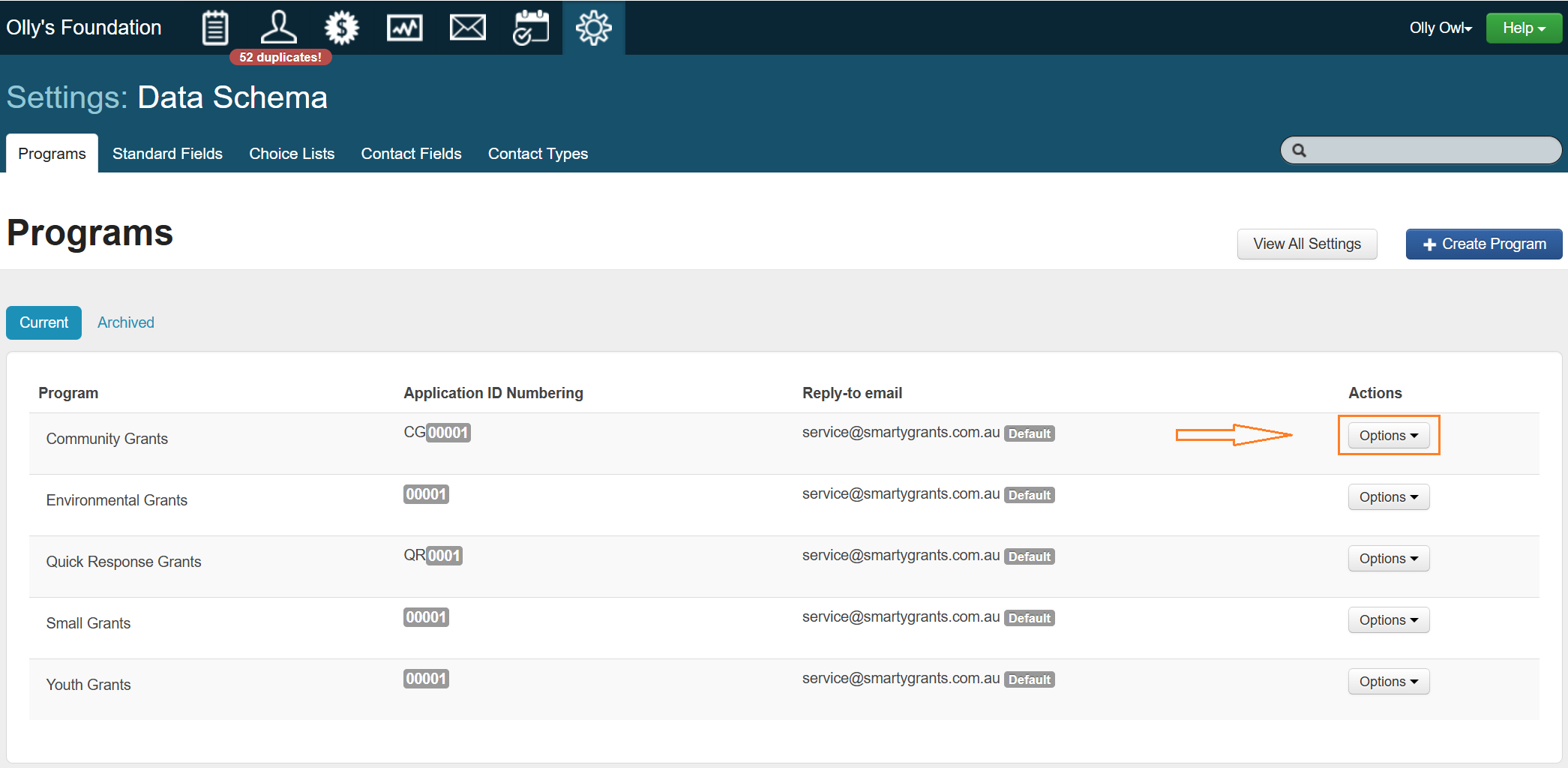Expand Options for Environmental Grants
The width and height of the screenshot is (1568, 768).
1388,497
